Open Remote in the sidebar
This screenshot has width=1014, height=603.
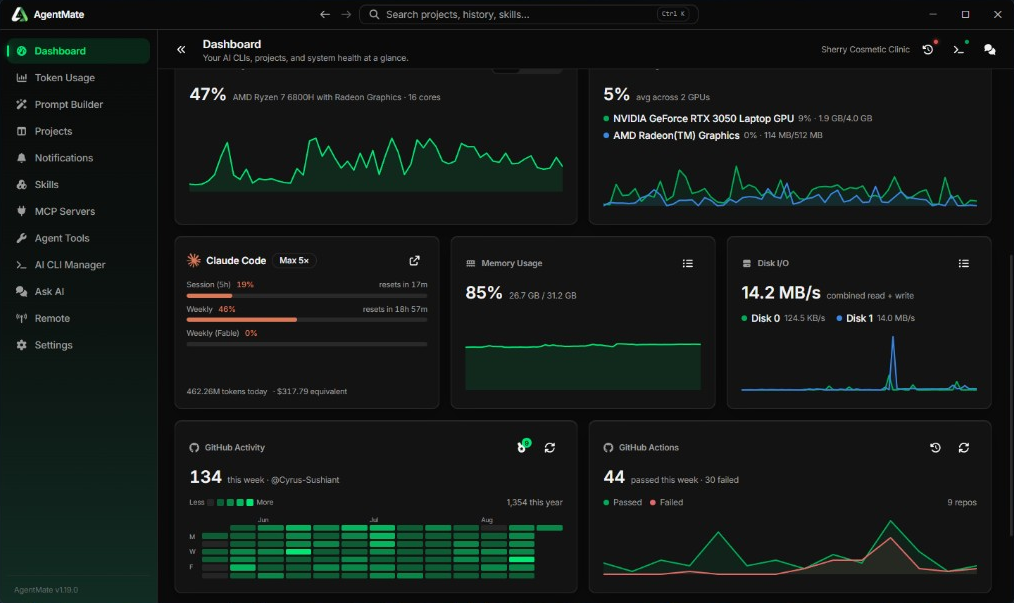pos(78,318)
